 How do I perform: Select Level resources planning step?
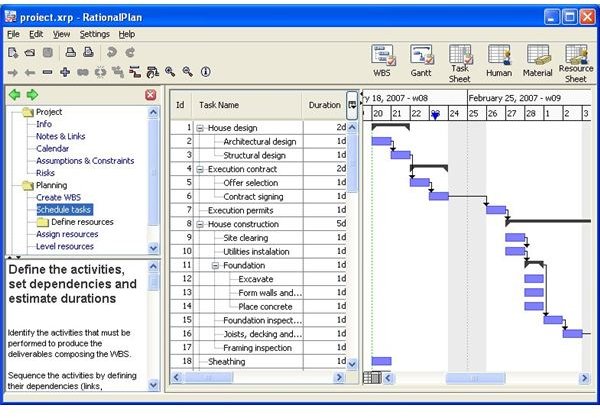click(x=65, y=247)
